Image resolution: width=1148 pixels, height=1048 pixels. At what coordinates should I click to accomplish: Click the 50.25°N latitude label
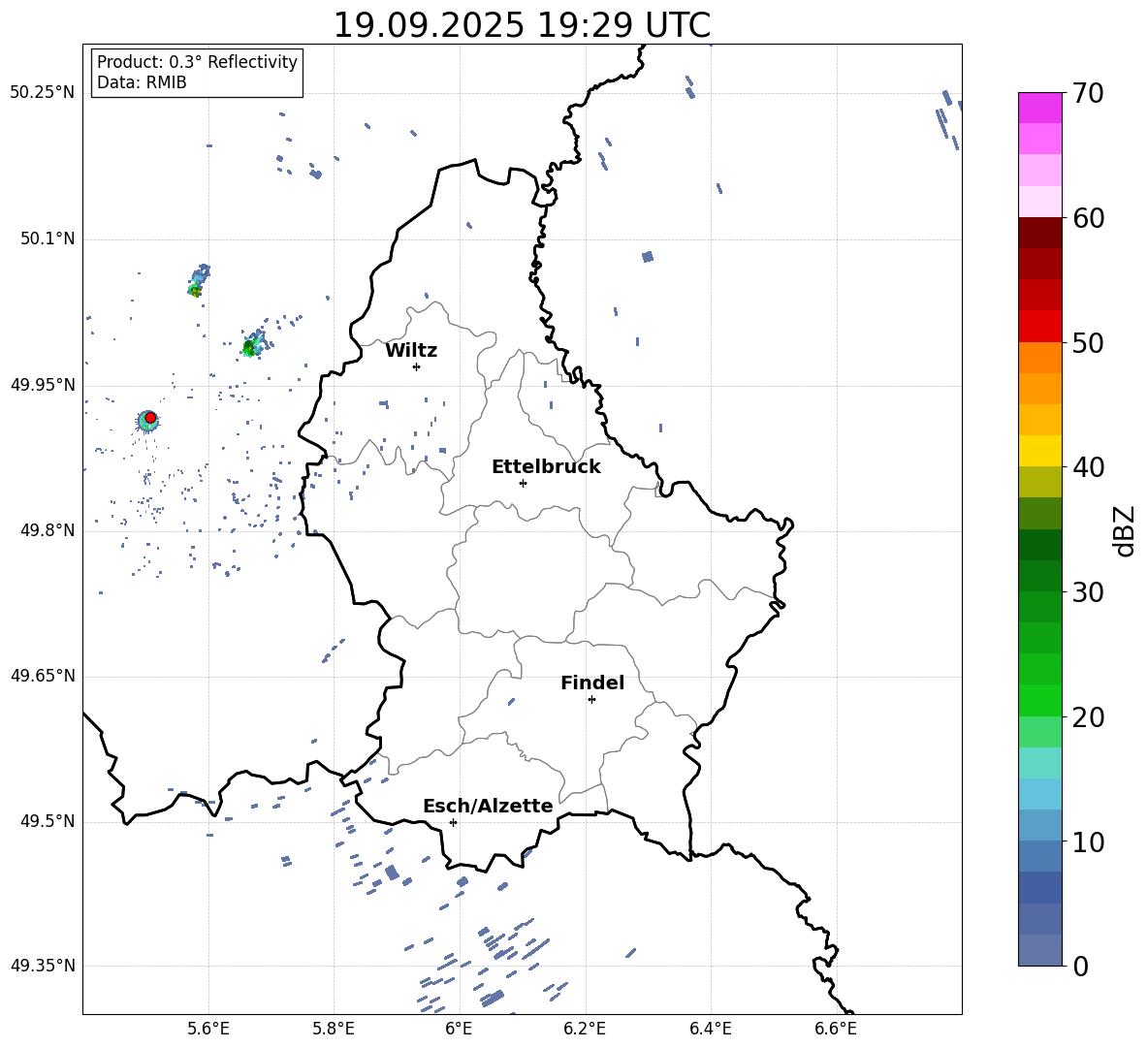43,93
